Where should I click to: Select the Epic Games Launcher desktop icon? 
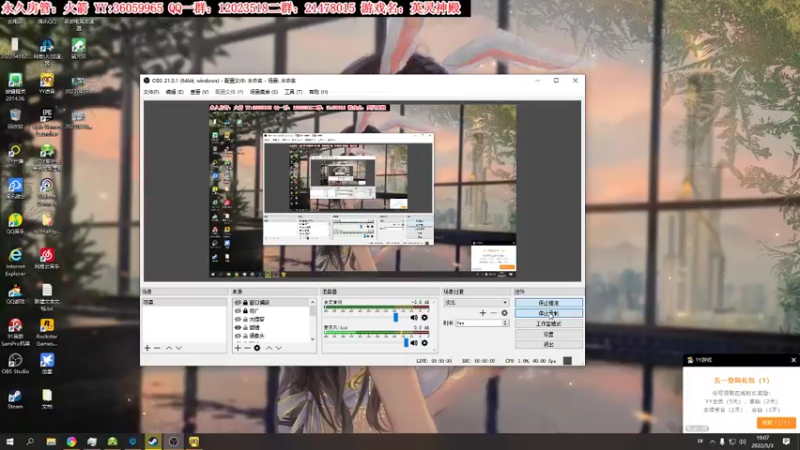click(x=47, y=122)
